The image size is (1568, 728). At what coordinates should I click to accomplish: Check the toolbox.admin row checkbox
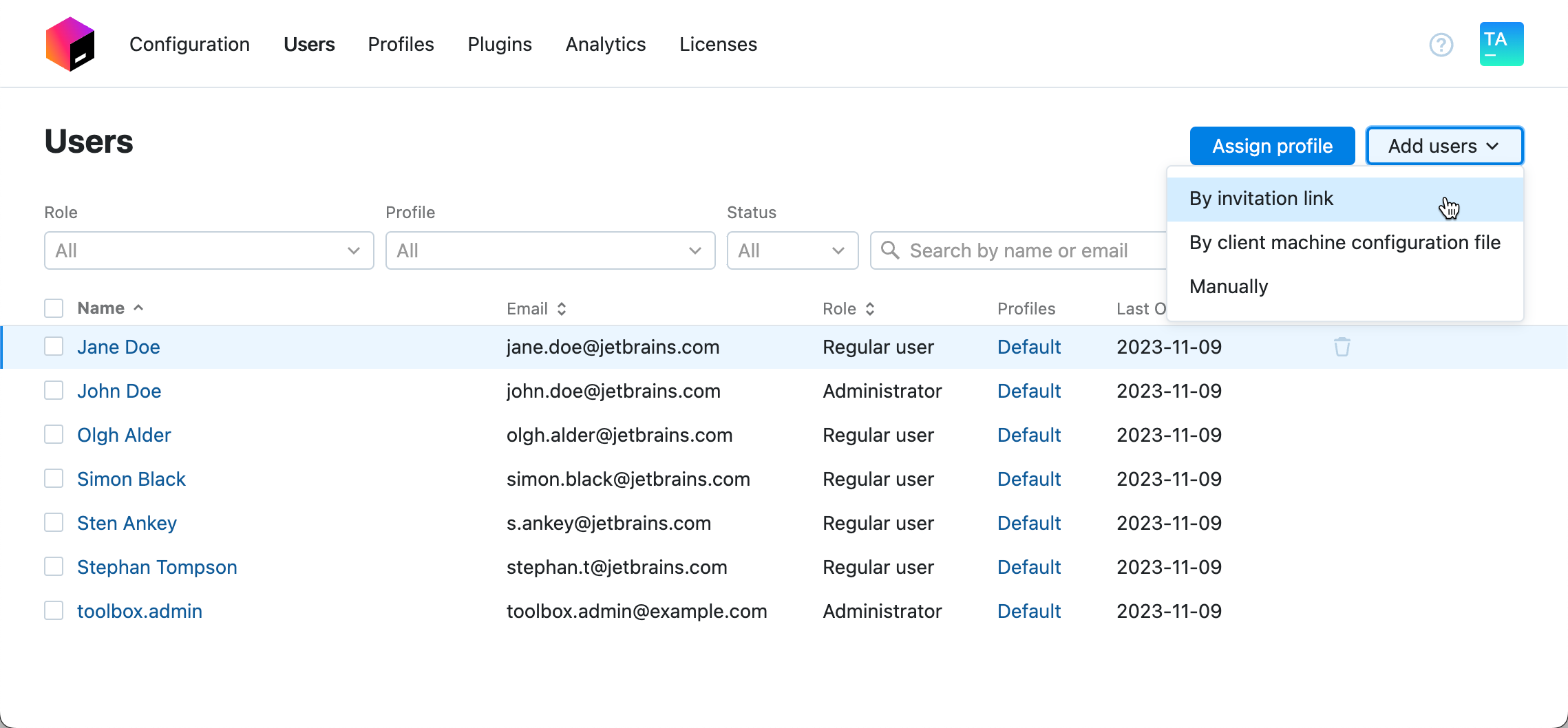[x=54, y=610]
